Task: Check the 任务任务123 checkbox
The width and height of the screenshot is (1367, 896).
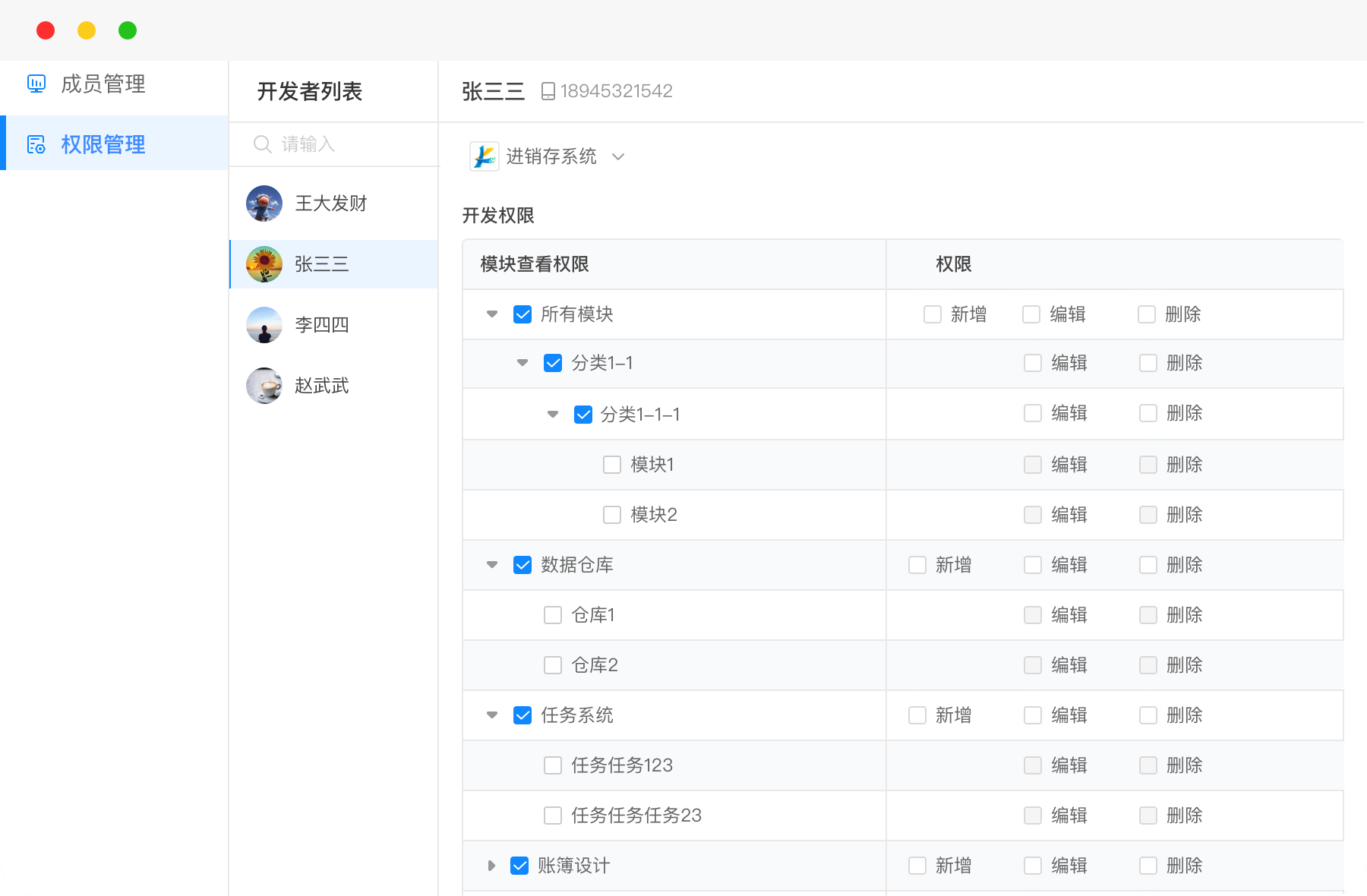Action: (553, 765)
